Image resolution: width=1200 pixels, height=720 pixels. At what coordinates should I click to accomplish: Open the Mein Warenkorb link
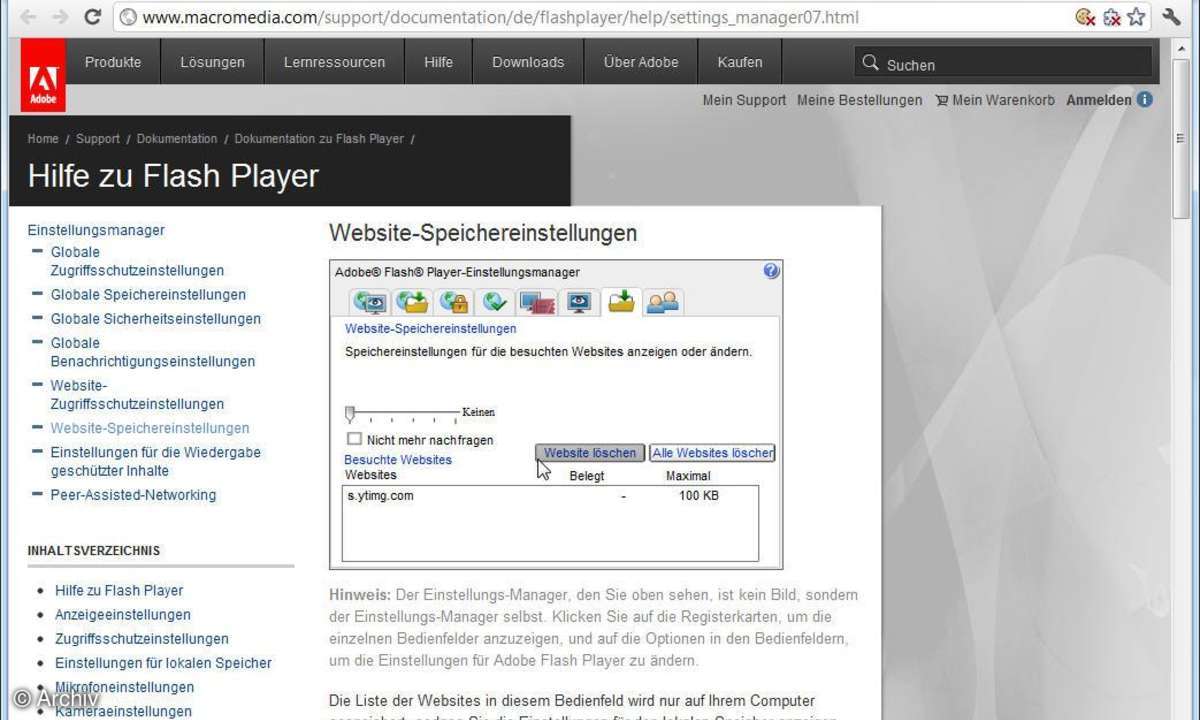coord(1003,100)
